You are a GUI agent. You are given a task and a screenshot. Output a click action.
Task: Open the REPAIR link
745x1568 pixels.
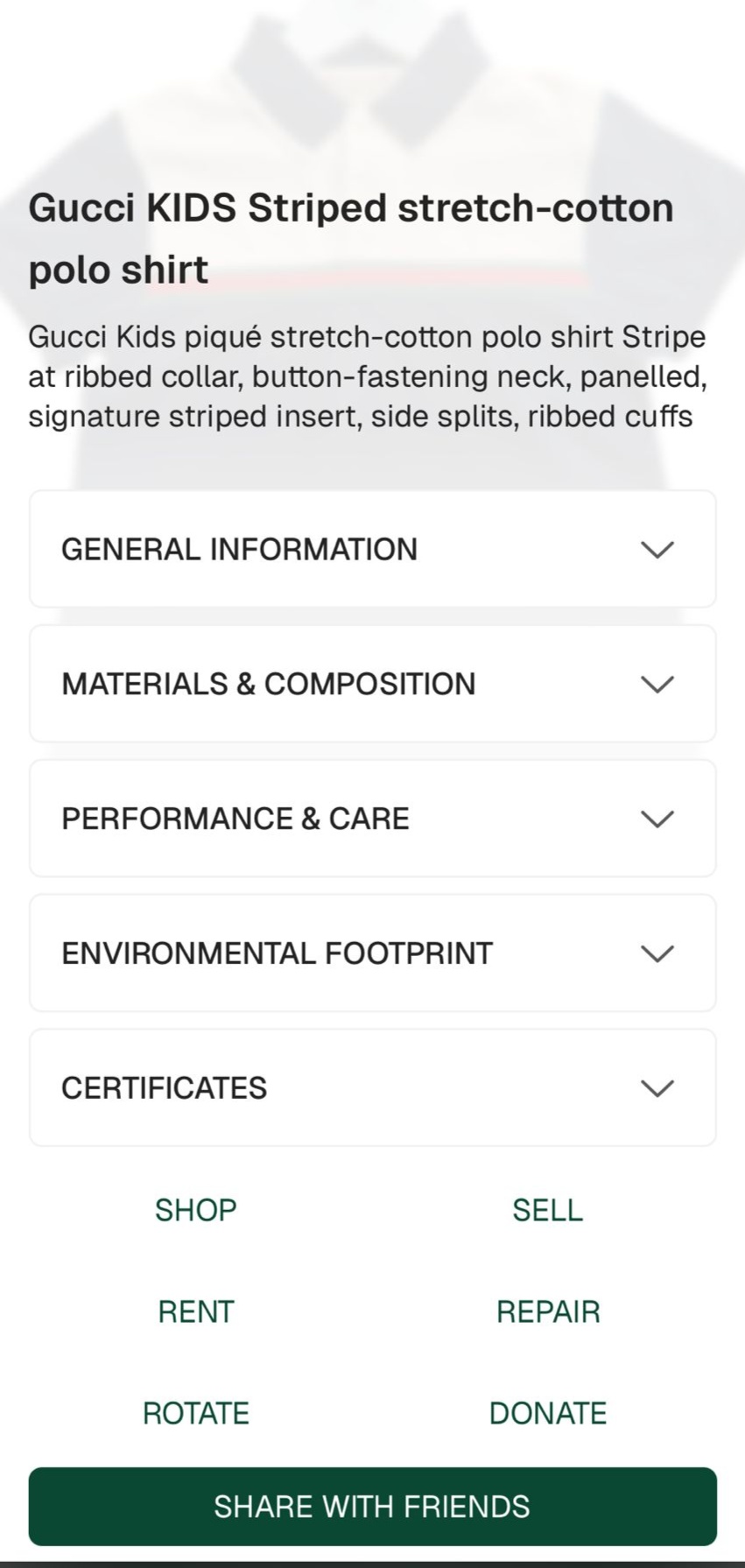(548, 1311)
